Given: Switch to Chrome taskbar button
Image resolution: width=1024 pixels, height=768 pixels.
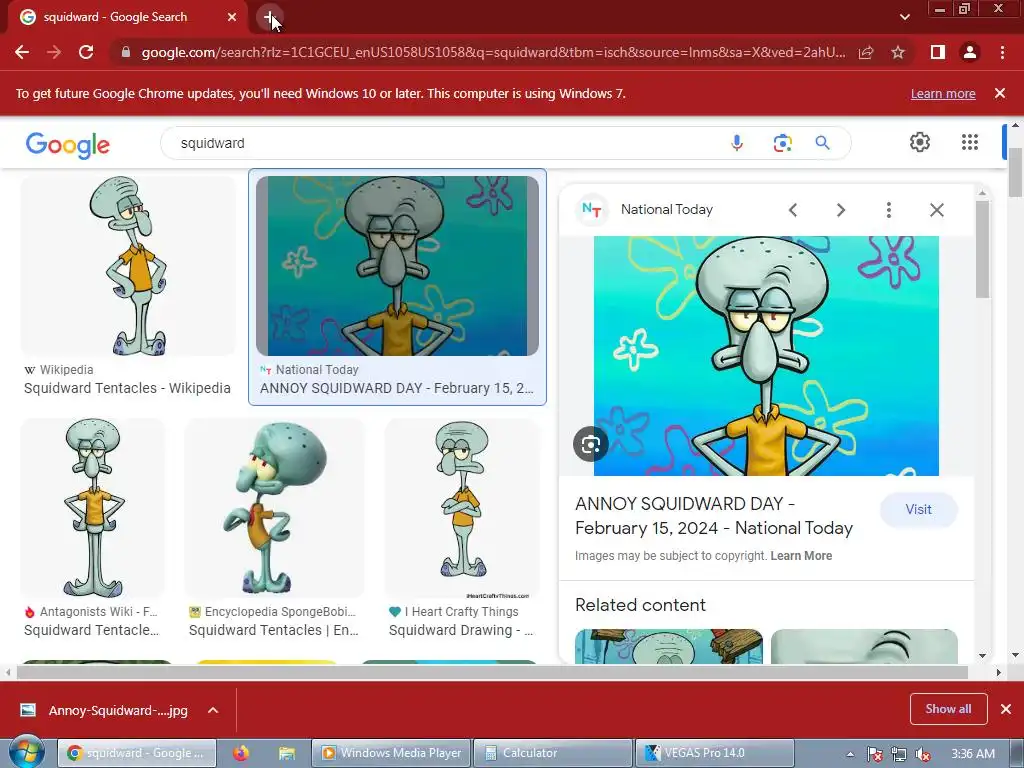Looking at the screenshot, I should click(x=136, y=753).
